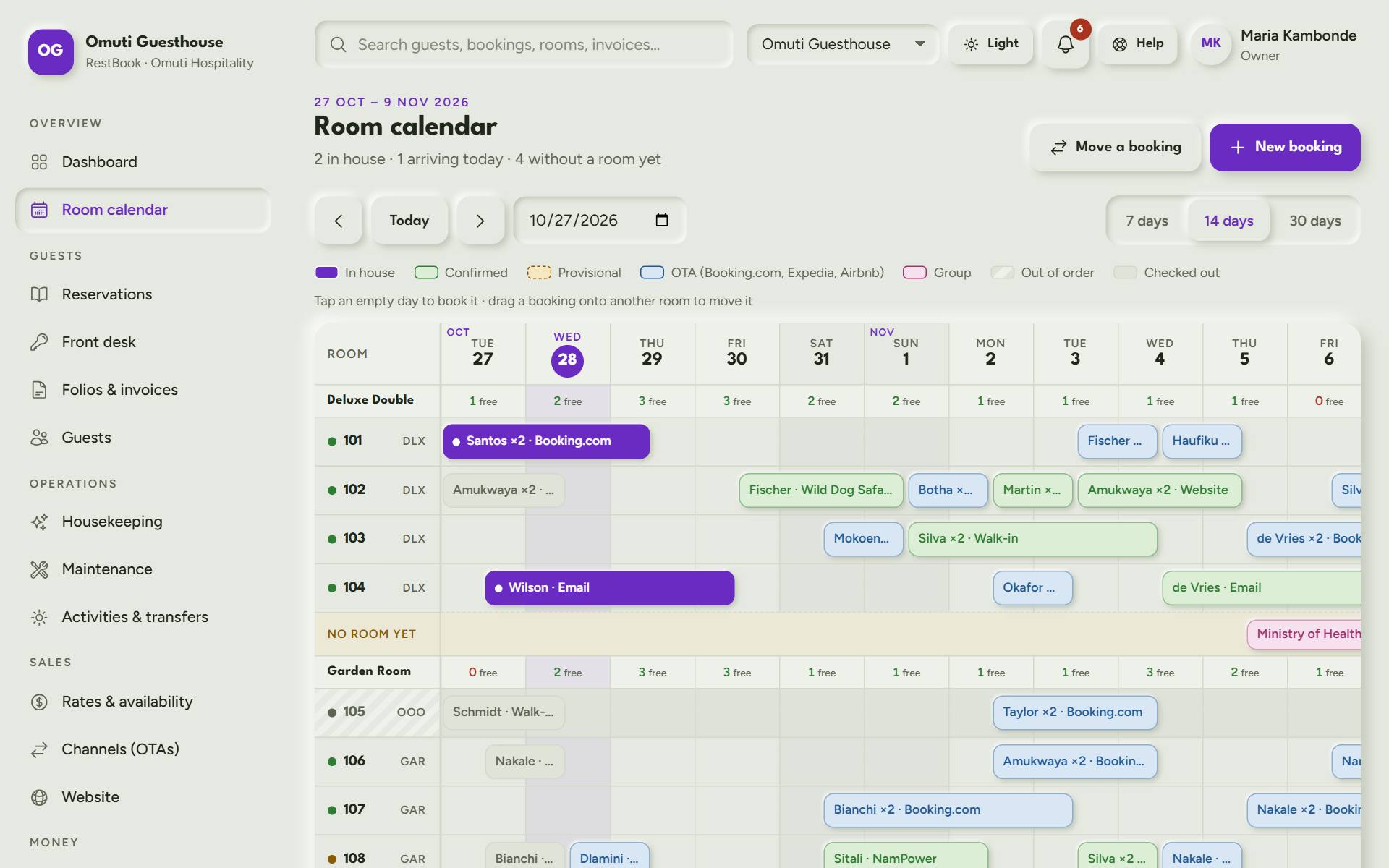
Task: Click the In house legend swatch
Action: [326, 273]
